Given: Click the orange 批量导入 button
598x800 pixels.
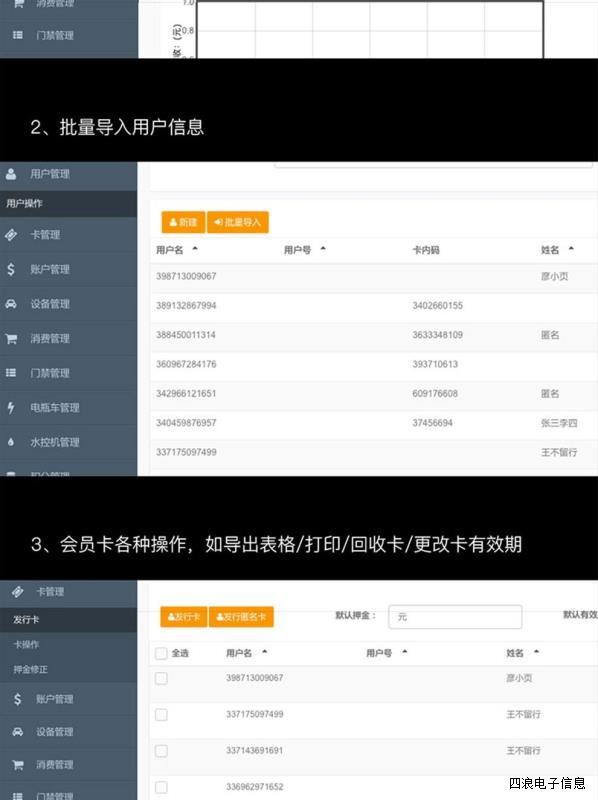Looking at the screenshot, I should (x=238, y=222).
